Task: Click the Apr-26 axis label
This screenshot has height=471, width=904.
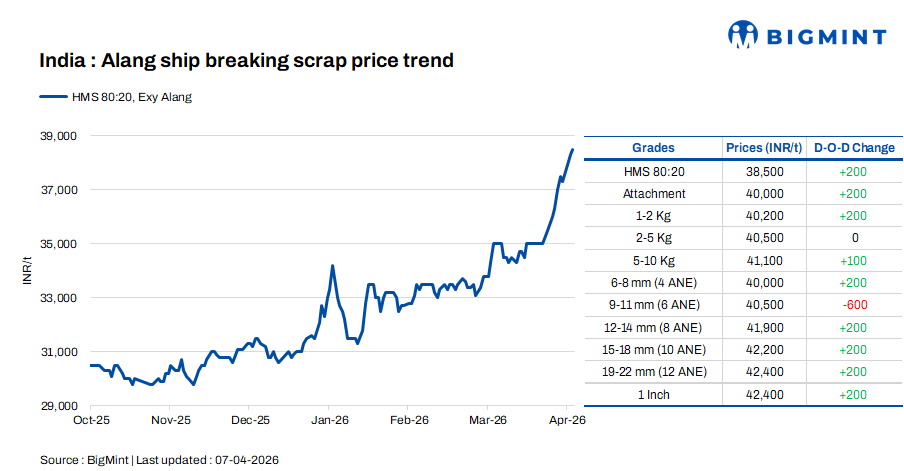Action: 565,421
